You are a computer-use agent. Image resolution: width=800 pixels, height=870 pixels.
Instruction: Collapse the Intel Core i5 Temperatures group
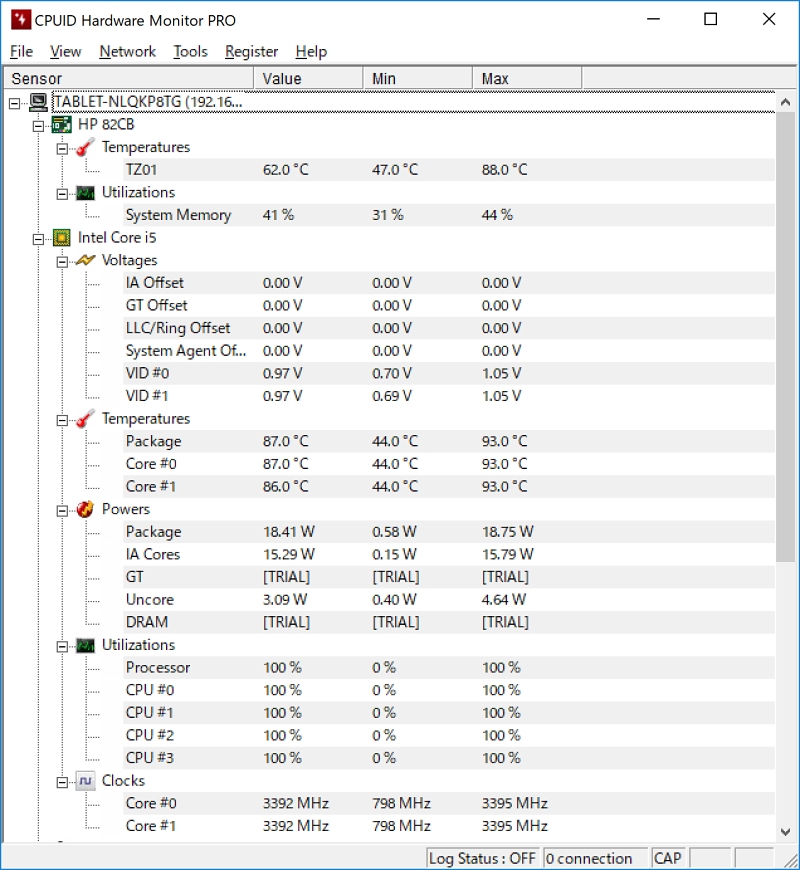(62, 420)
